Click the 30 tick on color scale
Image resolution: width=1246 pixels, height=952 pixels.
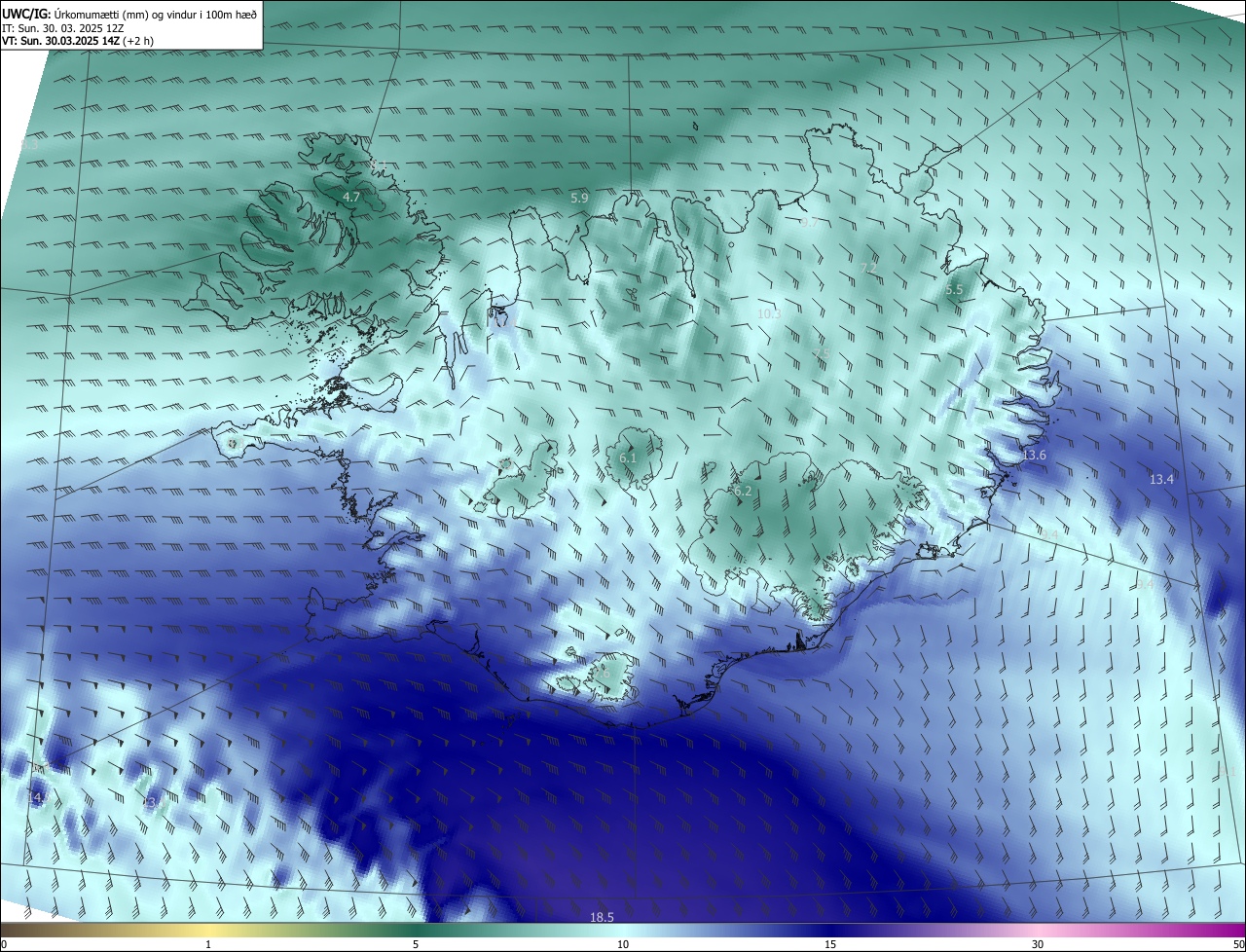1038,945
